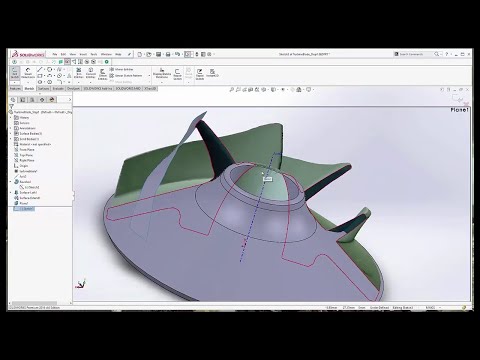Viewport: 480px width, 360px height.
Task: Select the Corner Rectangle sketch tool
Action: click(40, 76)
